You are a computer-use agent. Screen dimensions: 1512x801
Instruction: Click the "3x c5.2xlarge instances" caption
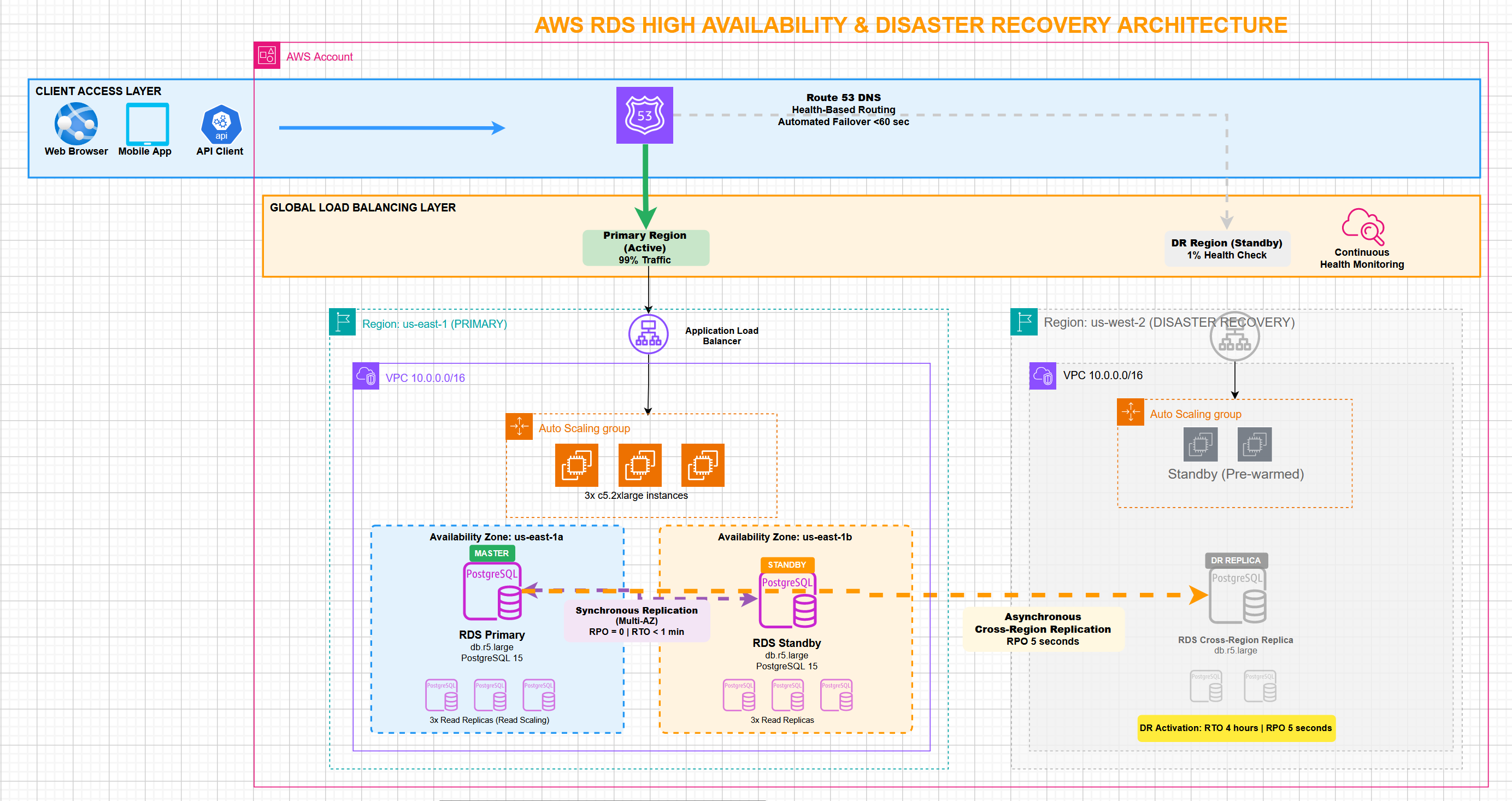coord(636,495)
